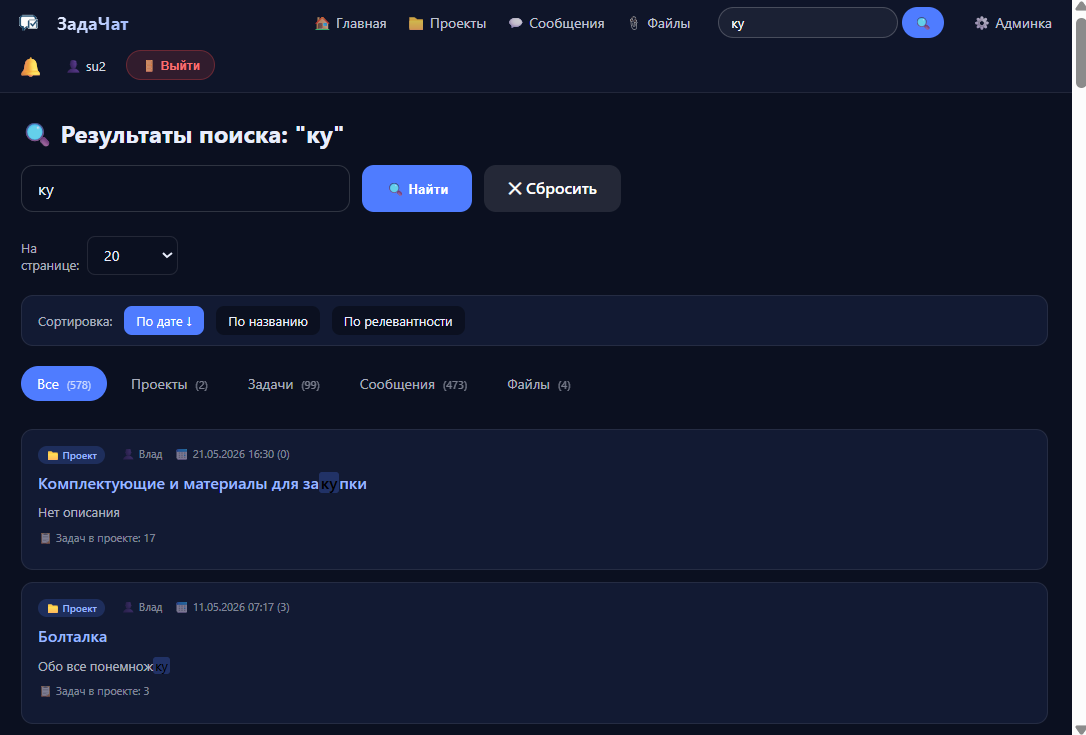Click the task list icon beside 'Задач в проекте: 3'
1086x735 pixels.
pyautogui.click(x=45, y=691)
